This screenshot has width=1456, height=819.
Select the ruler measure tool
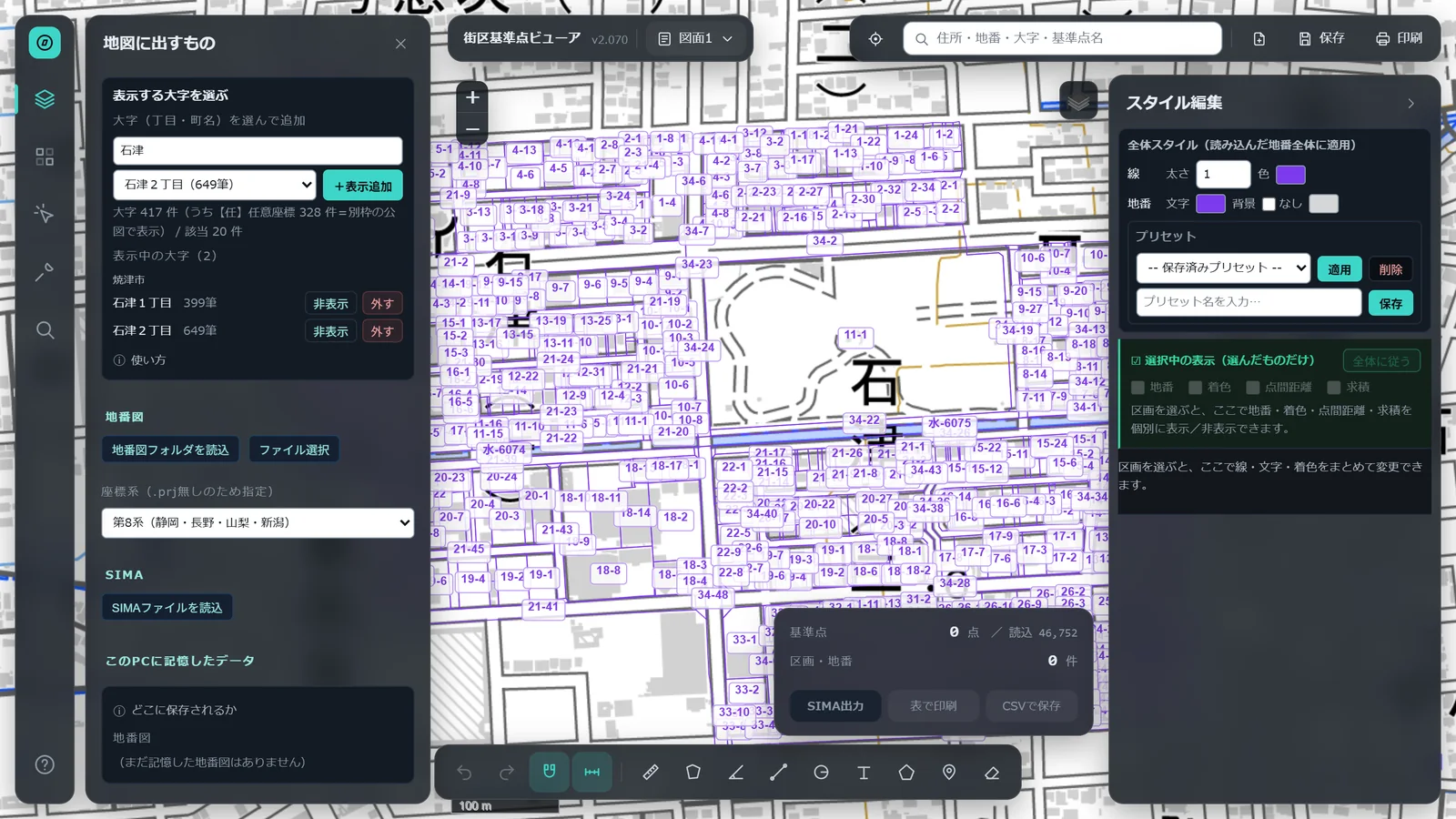coord(651,772)
